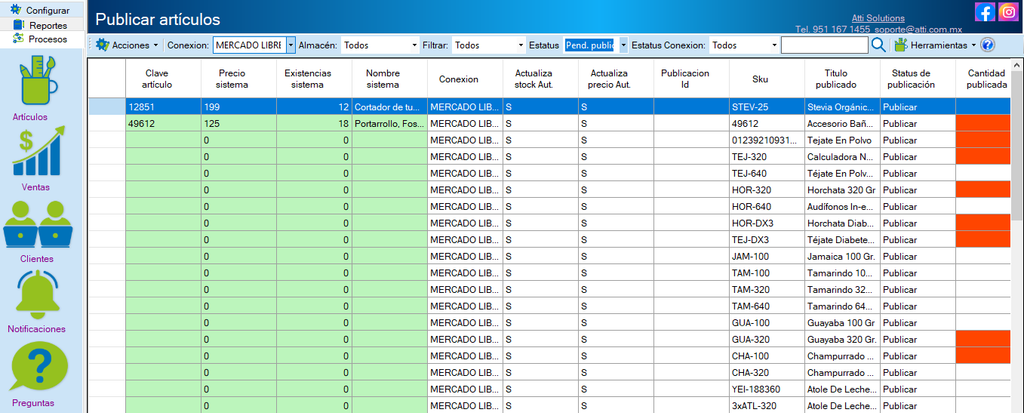The width and height of the screenshot is (1024, 413).
Task: Click the Actualiza precio Aut. column header
Action: click(x=616, y=79)
